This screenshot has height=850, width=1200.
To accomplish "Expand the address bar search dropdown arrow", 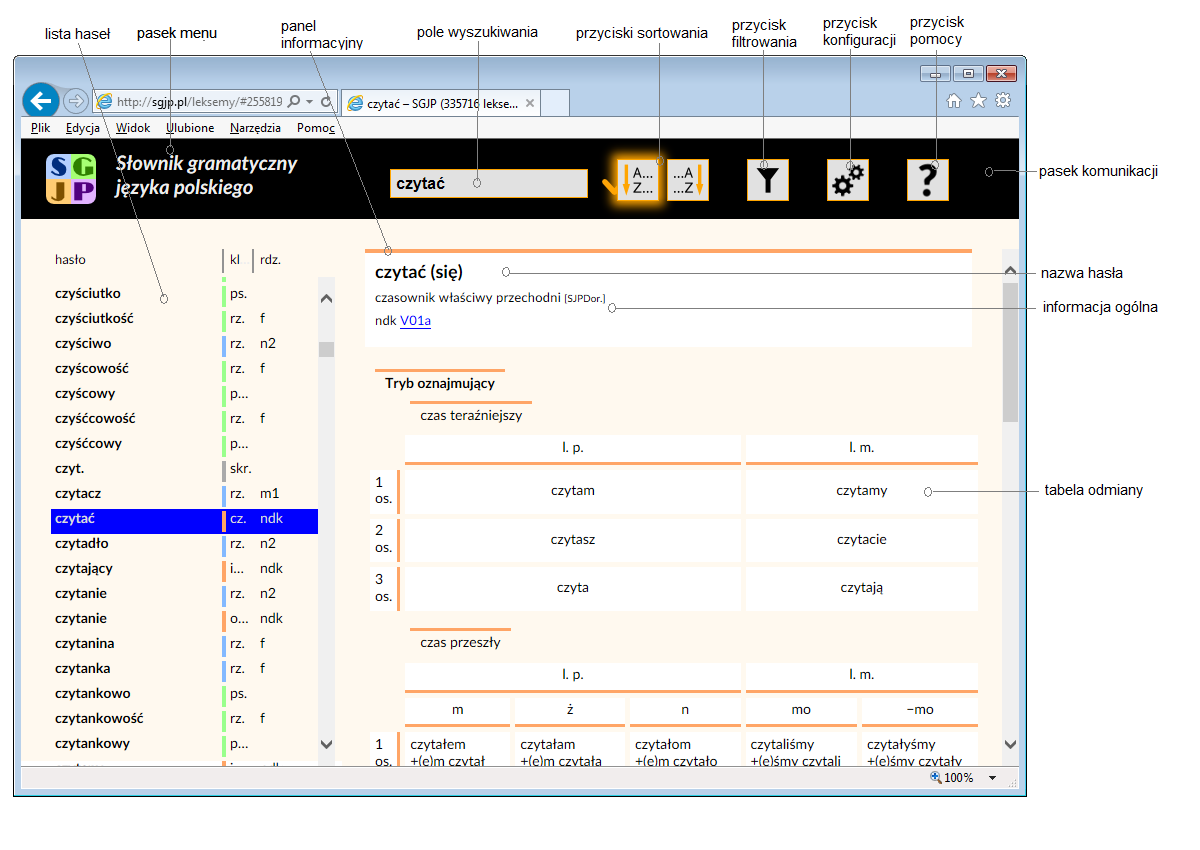I will coord(310,102).
